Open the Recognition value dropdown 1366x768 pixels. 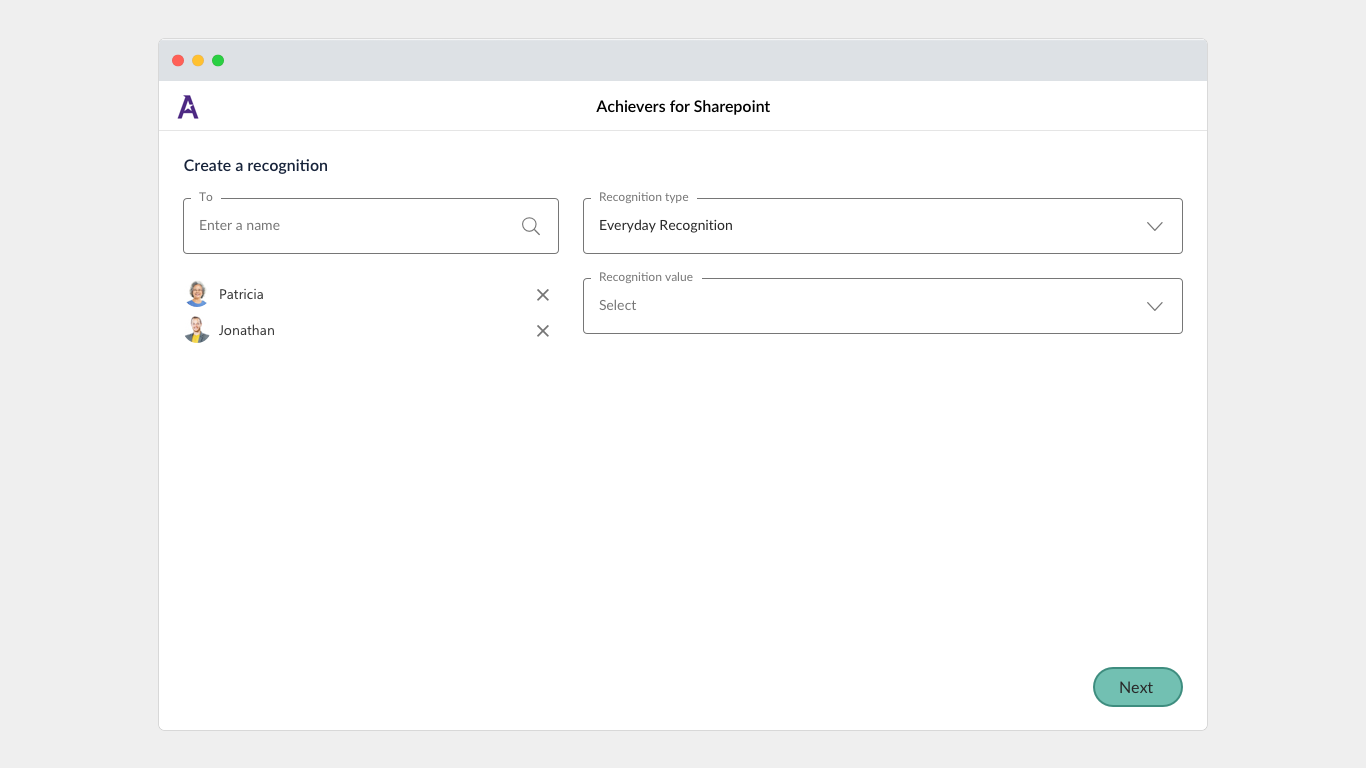pos(860,306)
